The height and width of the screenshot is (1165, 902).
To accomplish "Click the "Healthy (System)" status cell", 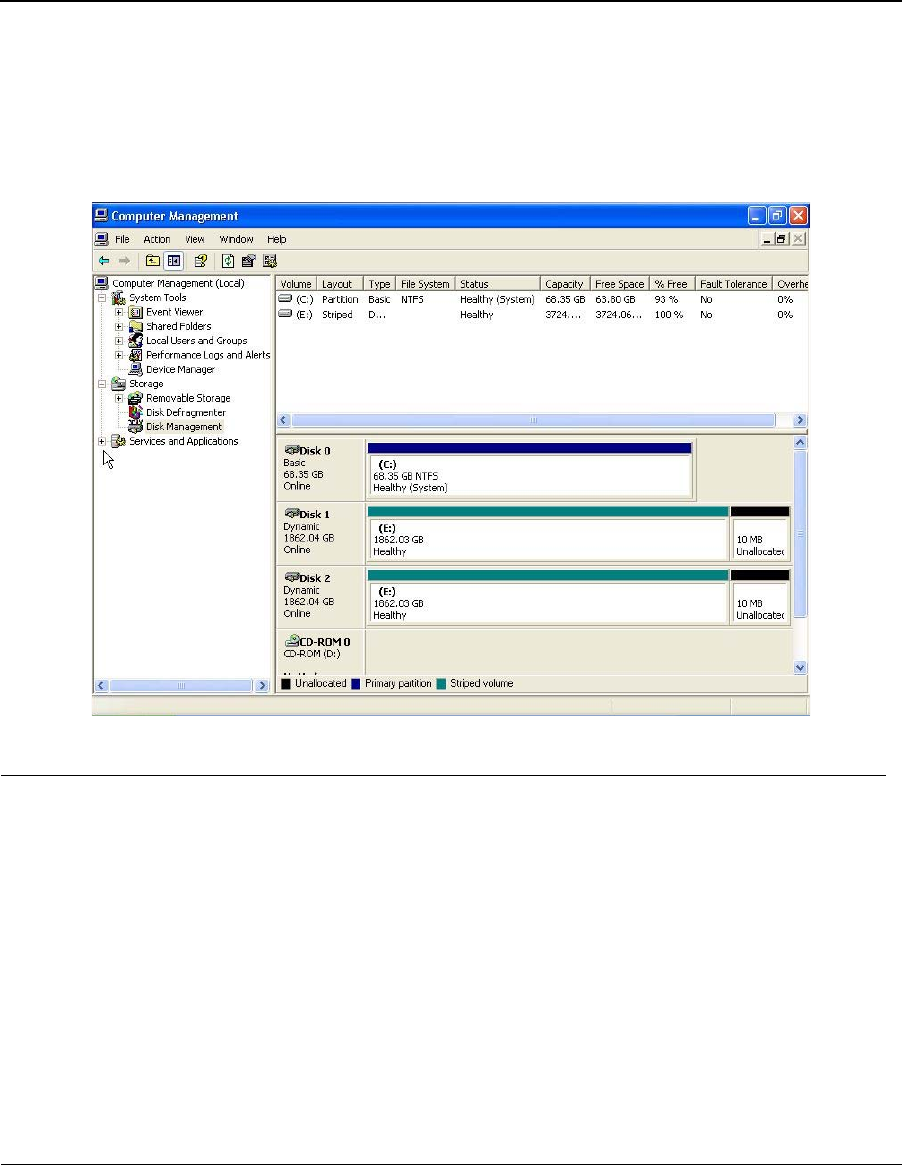I will click(x=497, y=299).
